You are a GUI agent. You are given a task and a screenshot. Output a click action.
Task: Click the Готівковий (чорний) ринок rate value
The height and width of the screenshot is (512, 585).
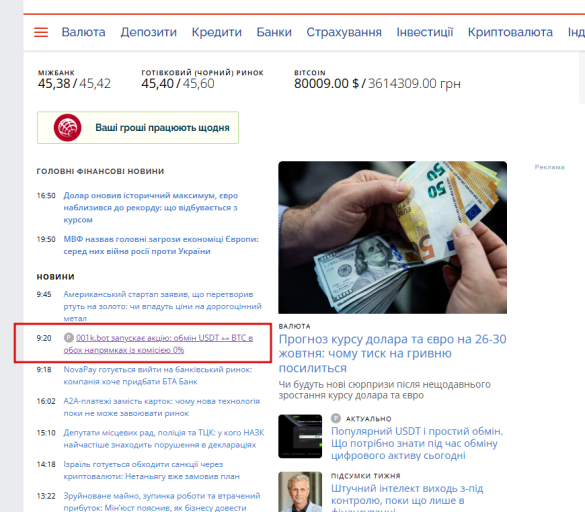178,84
